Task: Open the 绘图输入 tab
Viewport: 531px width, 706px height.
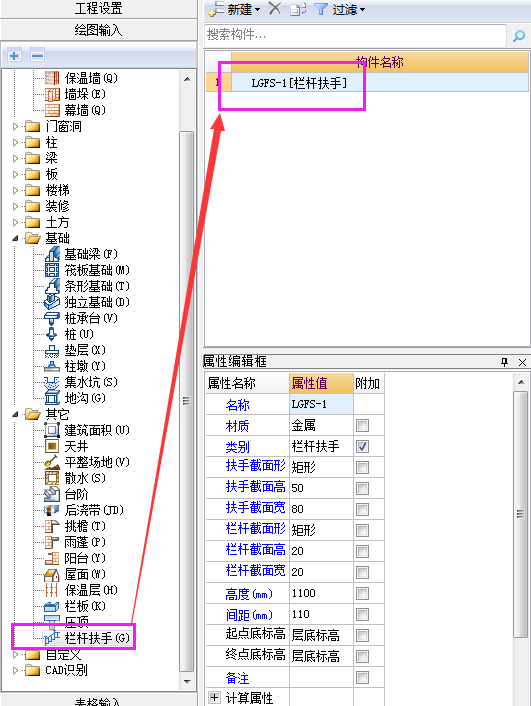Action: click(98, 30)
